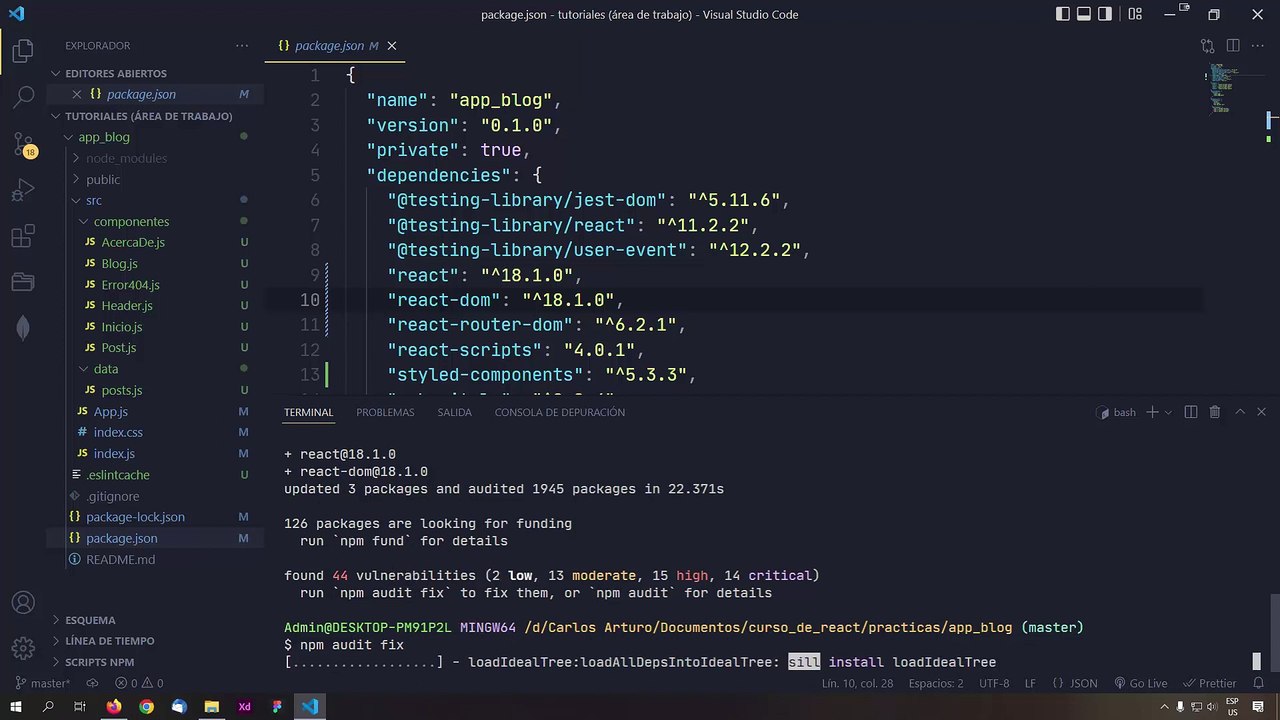Maximize the terminal panel size
The height and width of the screenshot is (720, 1280).
1240,412
